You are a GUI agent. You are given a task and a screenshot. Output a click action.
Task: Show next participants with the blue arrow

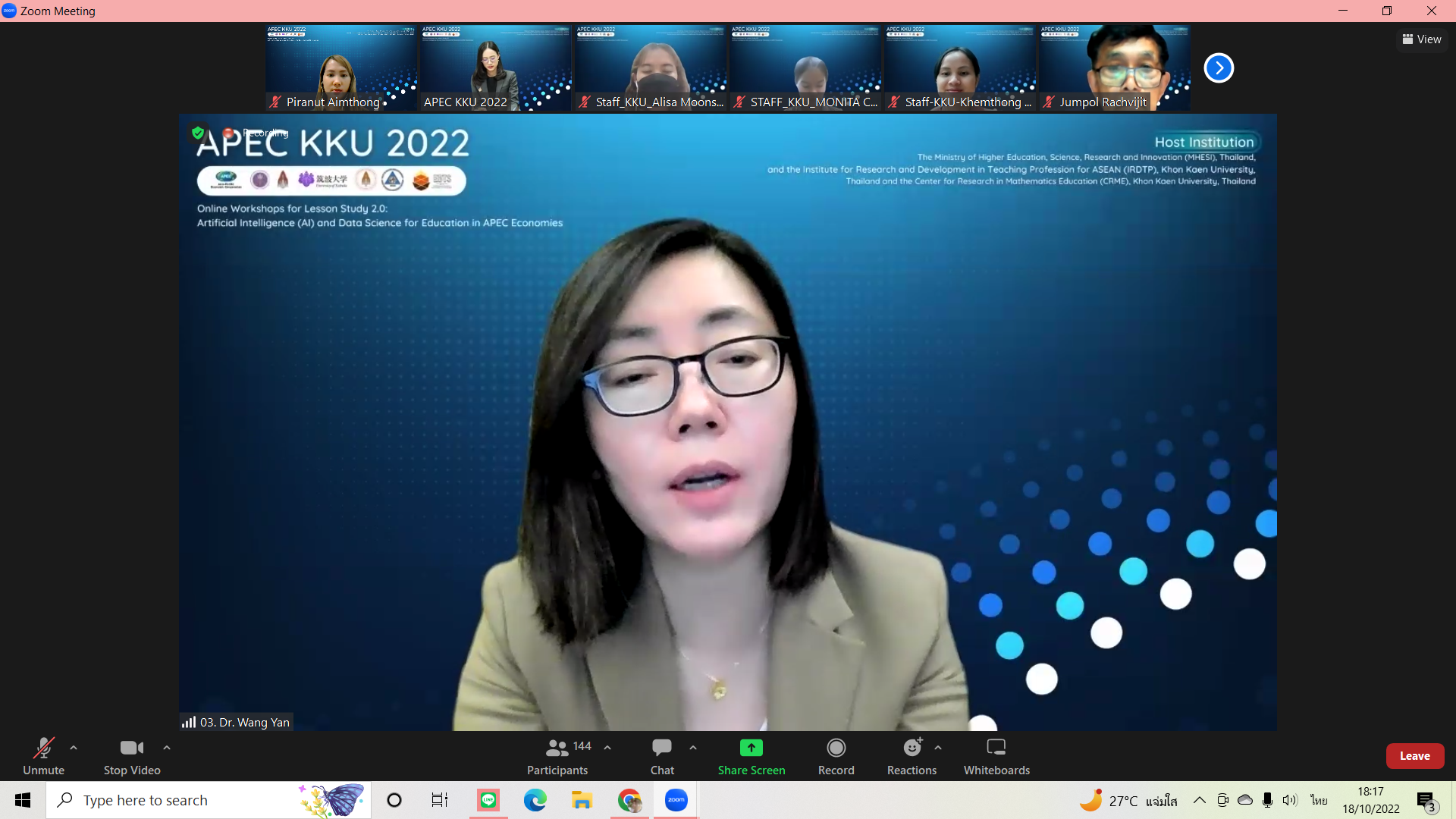click(x=1219, y=68)
